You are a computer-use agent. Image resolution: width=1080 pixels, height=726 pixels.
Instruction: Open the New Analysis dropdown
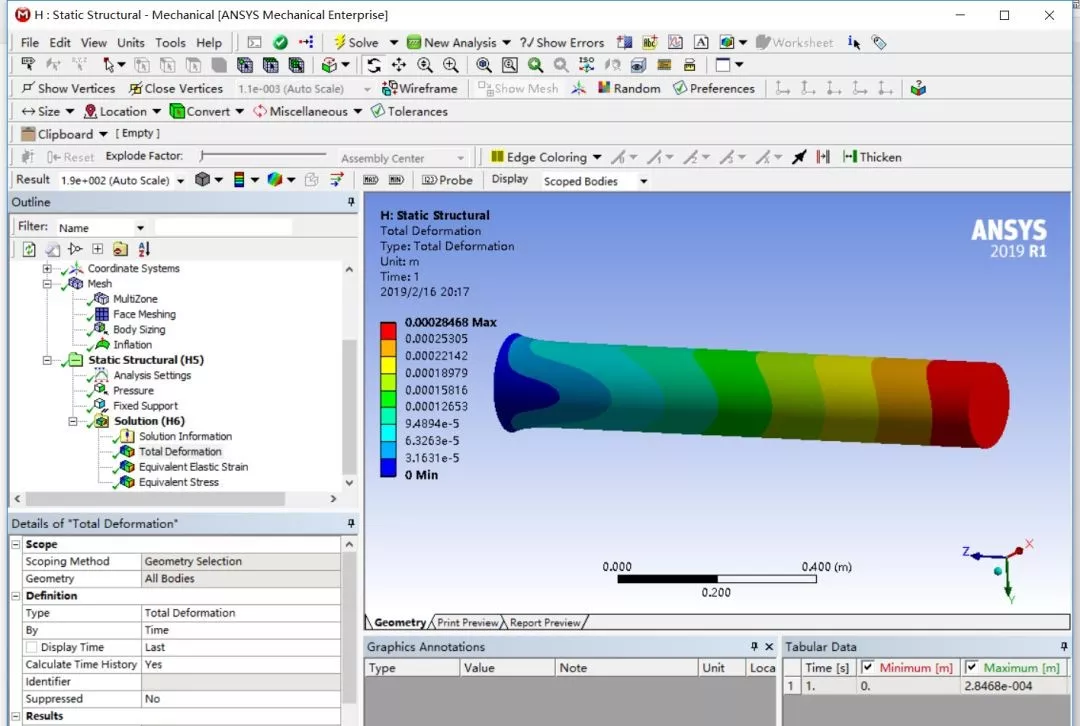point(506,43)
